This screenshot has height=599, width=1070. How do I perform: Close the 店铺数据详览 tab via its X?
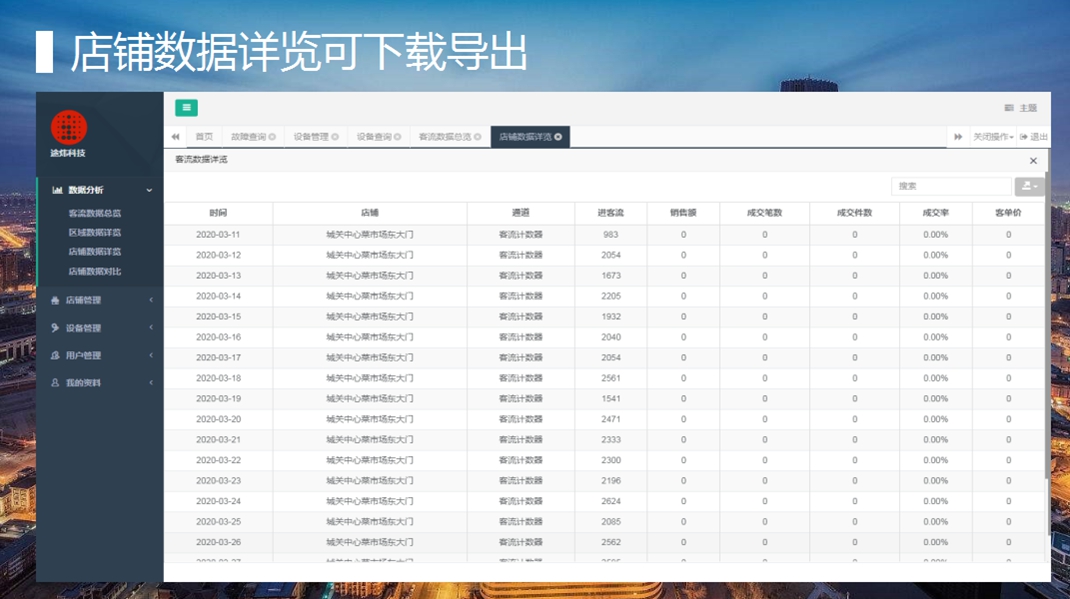tap(558, 137)
